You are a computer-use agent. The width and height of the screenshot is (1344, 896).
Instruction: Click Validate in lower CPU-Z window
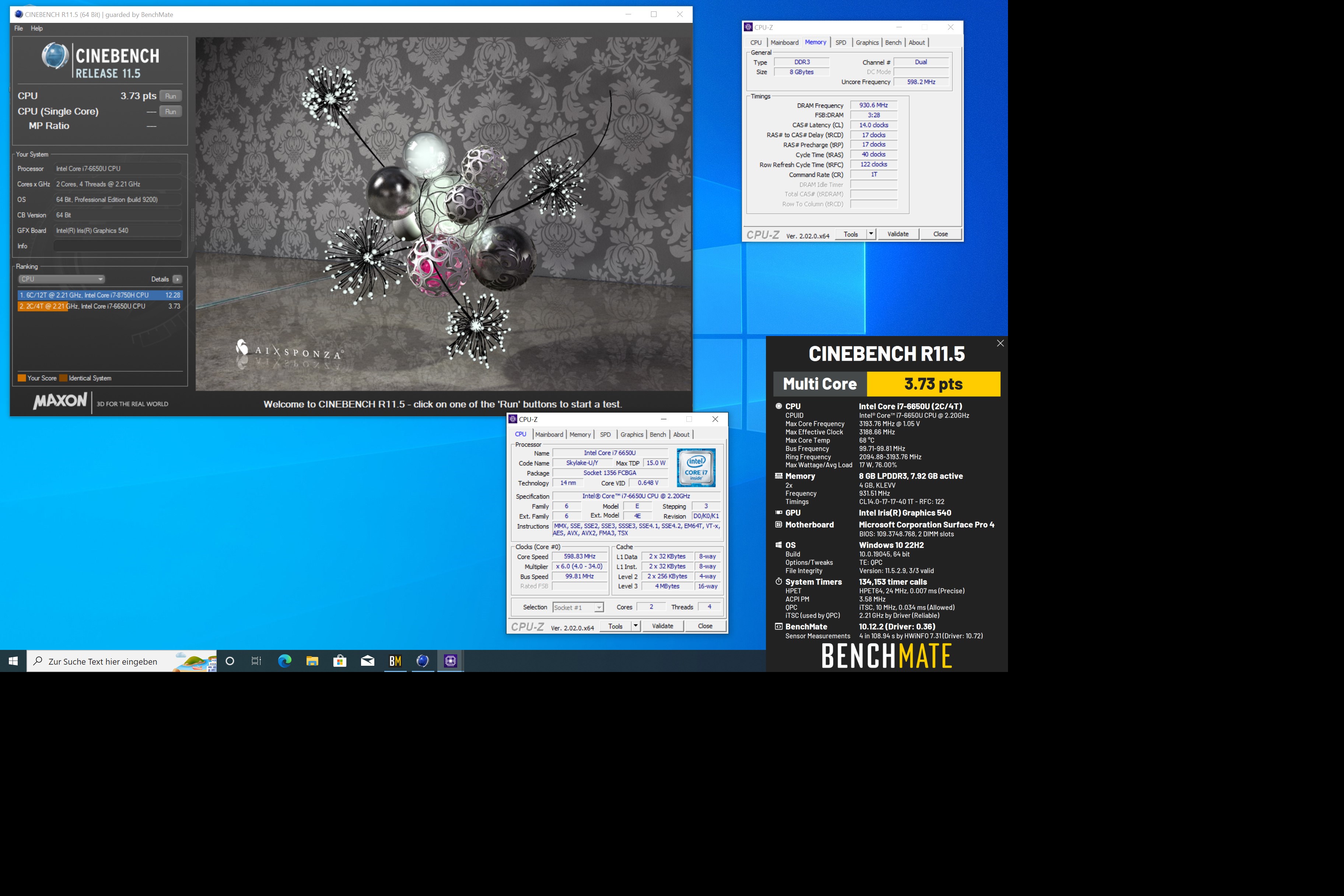point(662,626)
